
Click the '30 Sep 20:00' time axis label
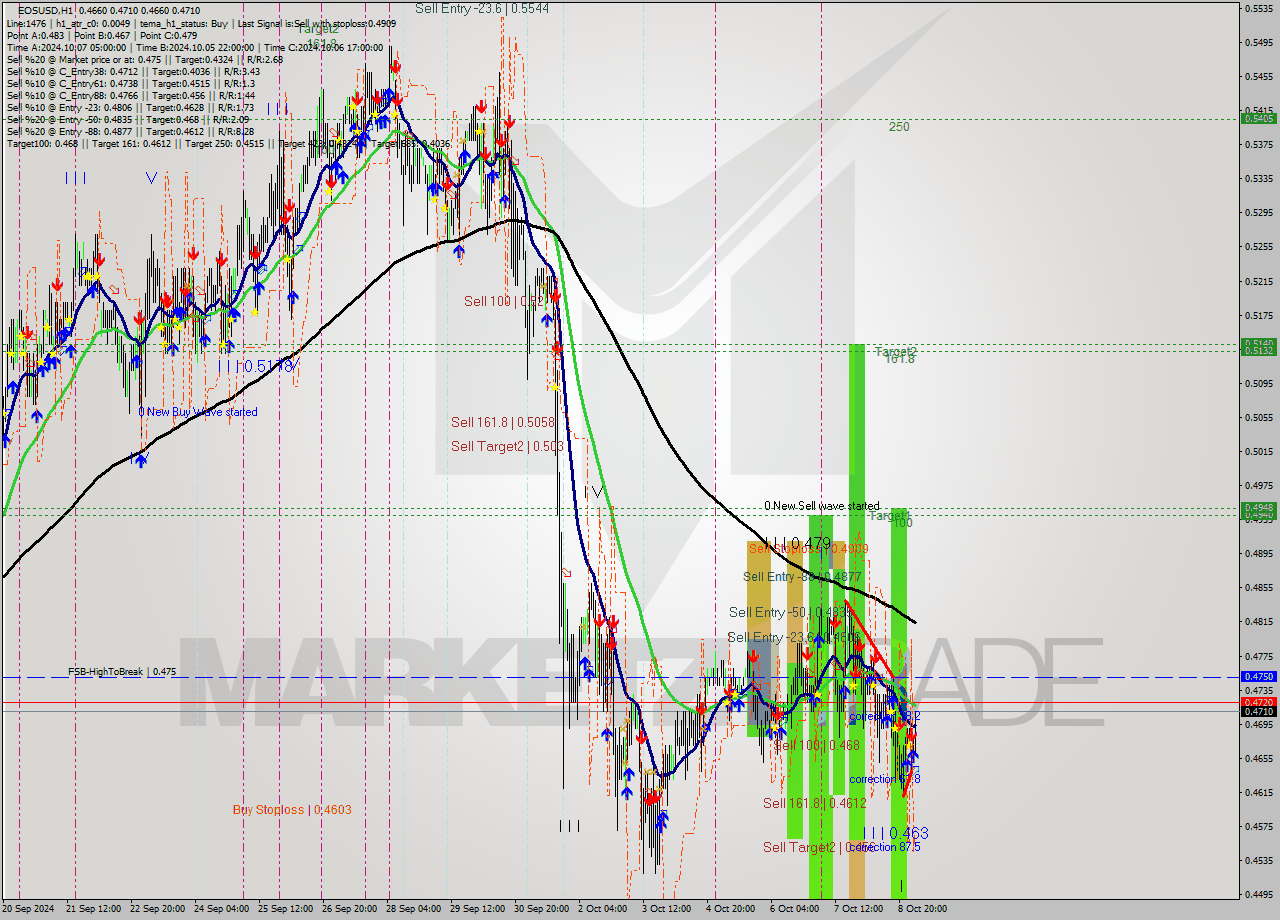coord(541,909)
